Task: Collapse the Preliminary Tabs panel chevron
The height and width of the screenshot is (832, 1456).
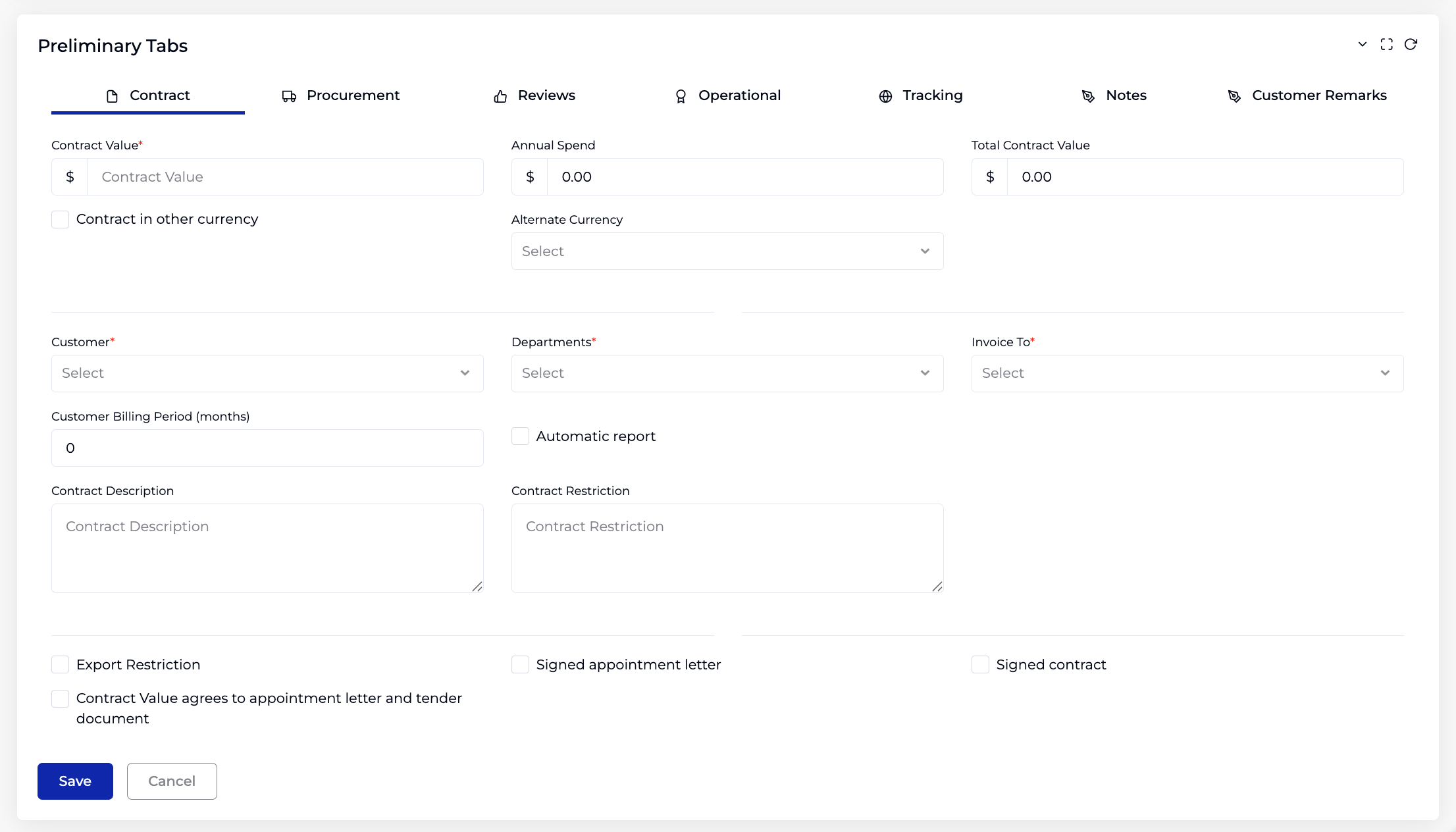Action: (1363, 44)
